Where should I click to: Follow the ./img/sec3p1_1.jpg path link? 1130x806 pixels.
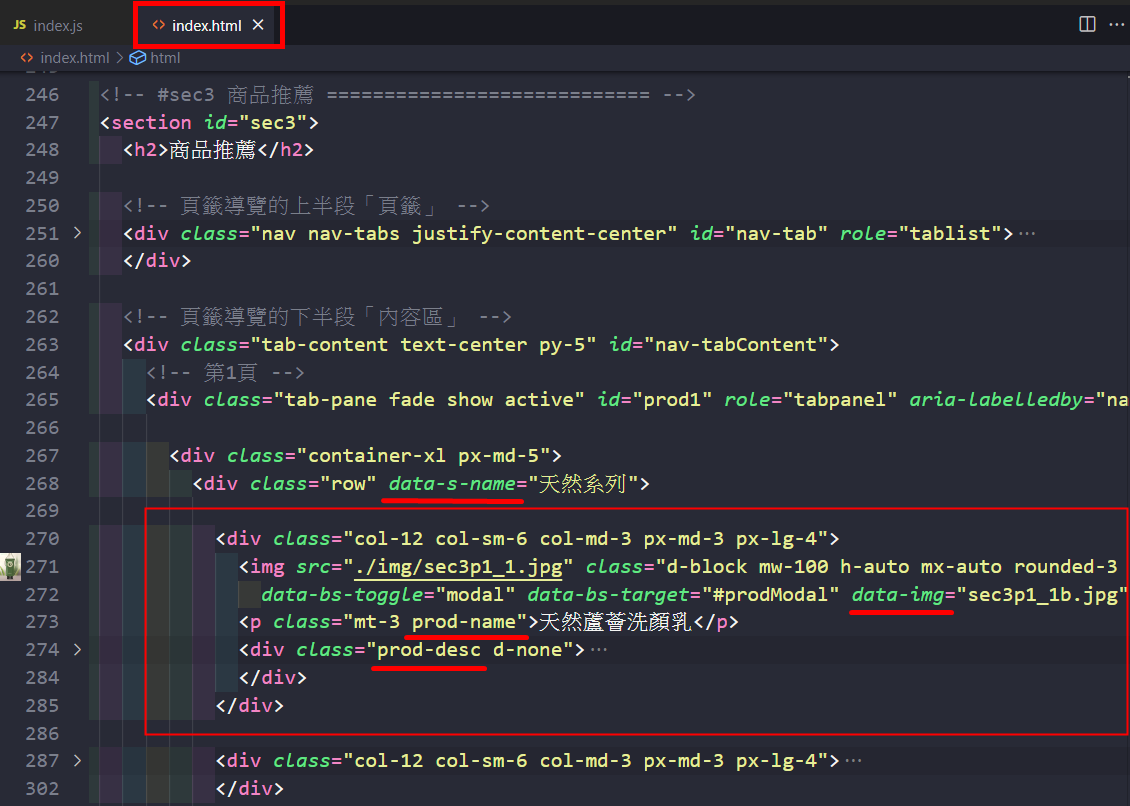458,567
